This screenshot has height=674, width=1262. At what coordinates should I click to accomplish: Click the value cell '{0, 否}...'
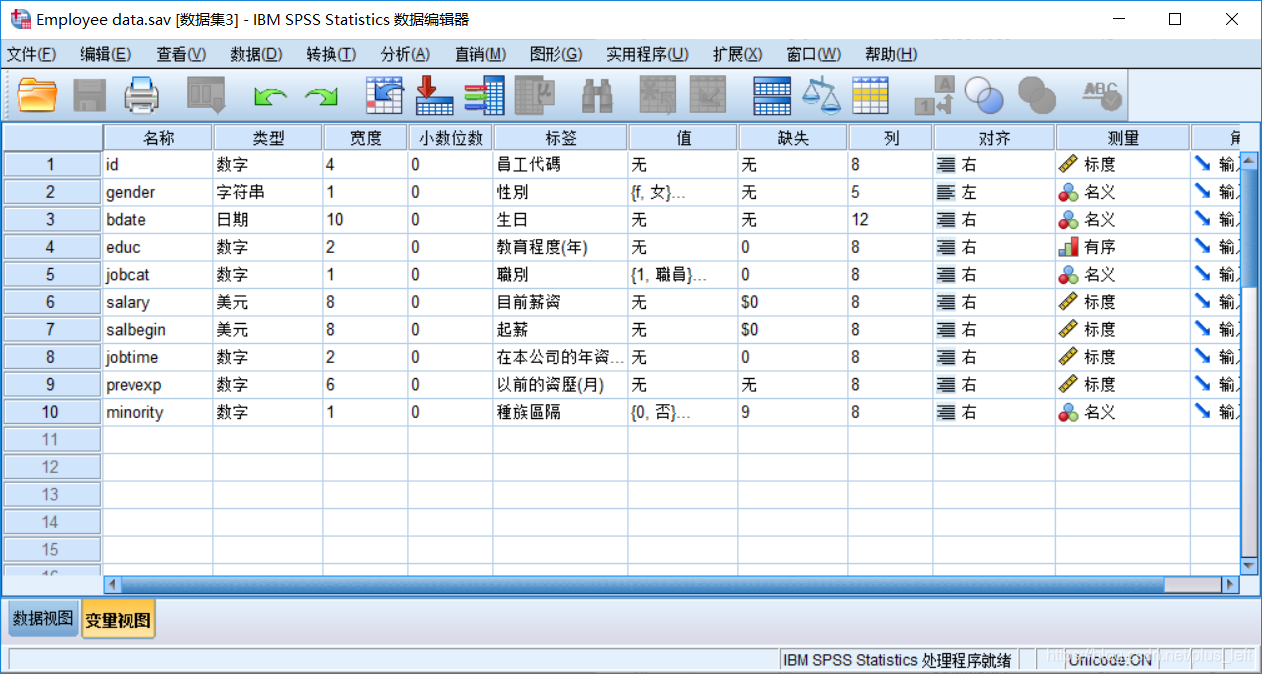coord(683,412)
